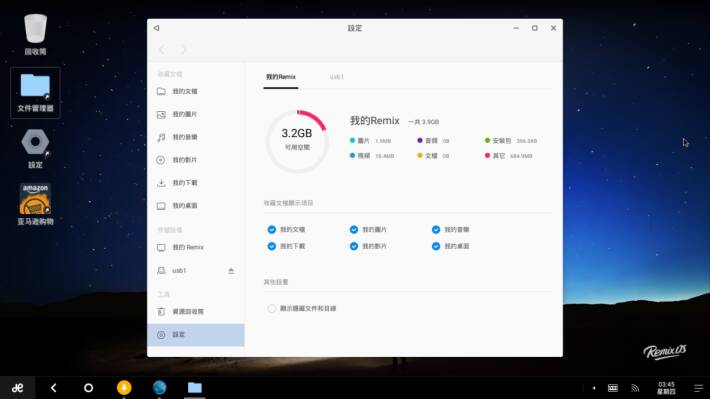This screenshot has width=710, height=399.
Task: Switch to usb1 tab
Action: pyautogui.click(x=336, y=77)
